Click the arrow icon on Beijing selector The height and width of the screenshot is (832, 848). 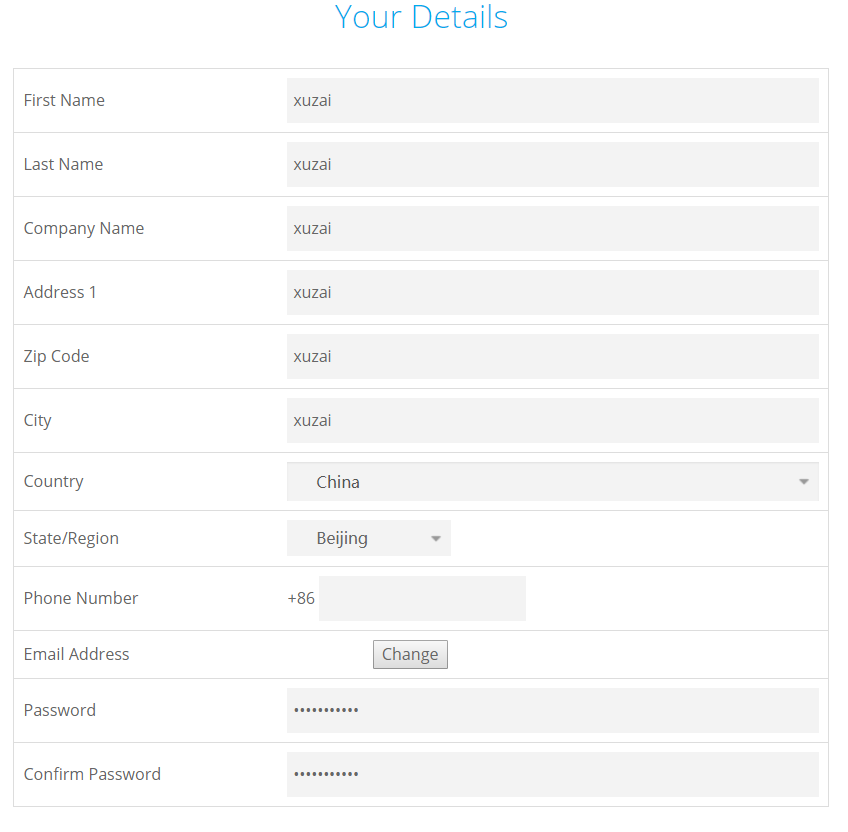(x=435, y=539)
